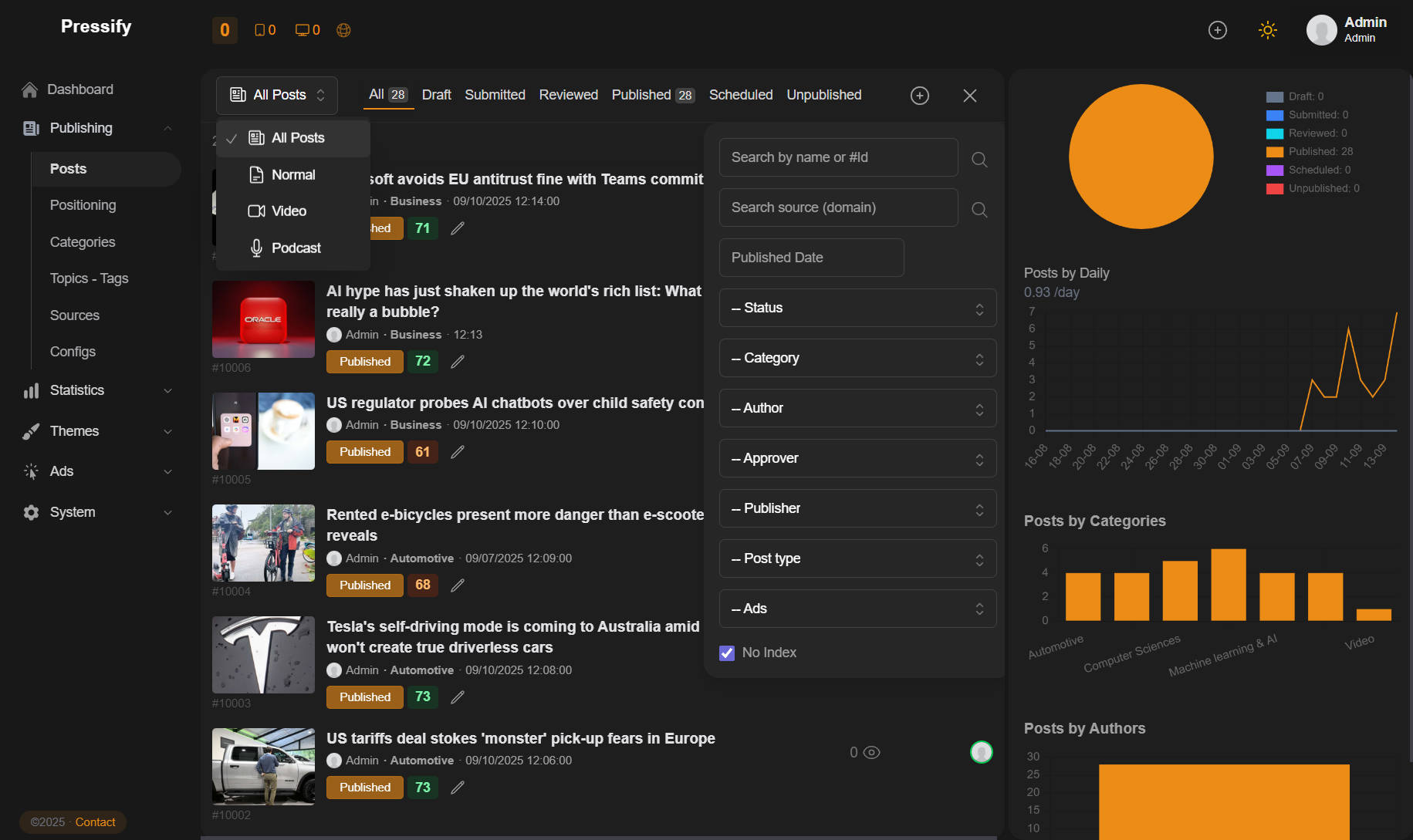The height and width of the screenshot is (840, 1413).
Task: Open the Status filter dropdown
Action: [857, 308]
